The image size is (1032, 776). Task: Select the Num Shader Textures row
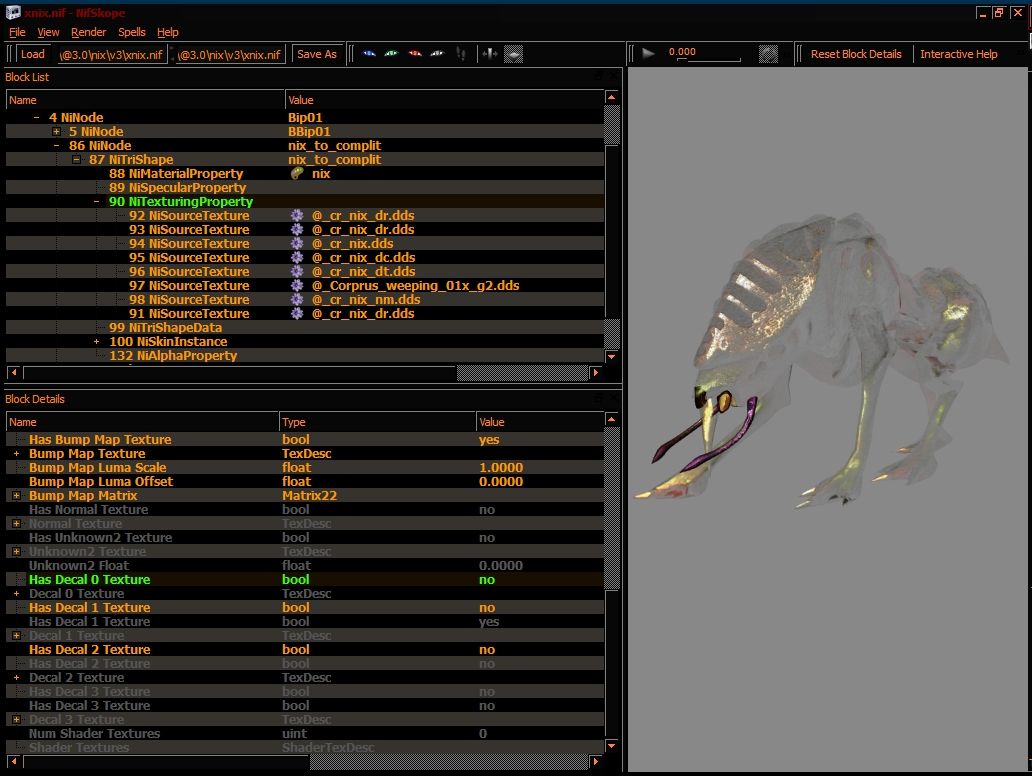pos(305,733)
